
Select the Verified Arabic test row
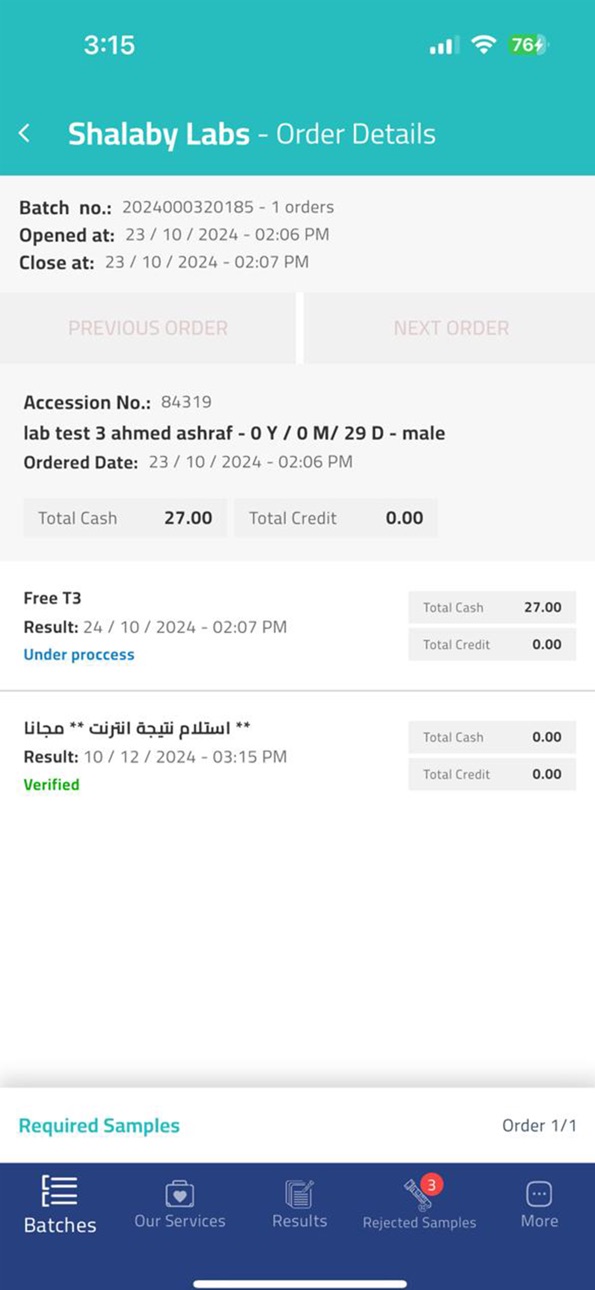[297, 756]
